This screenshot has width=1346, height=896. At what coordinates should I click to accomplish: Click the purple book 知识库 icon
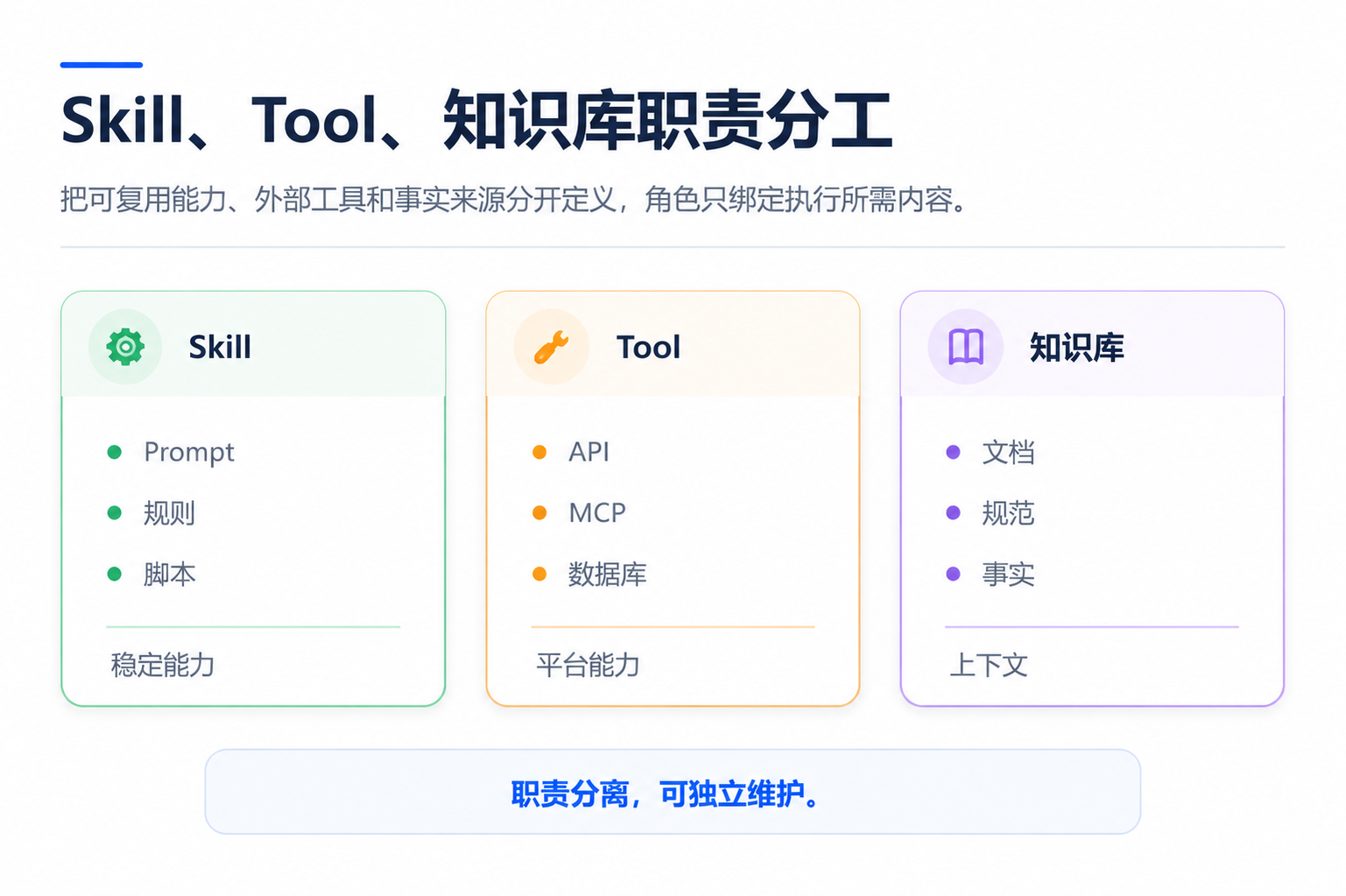966,347
